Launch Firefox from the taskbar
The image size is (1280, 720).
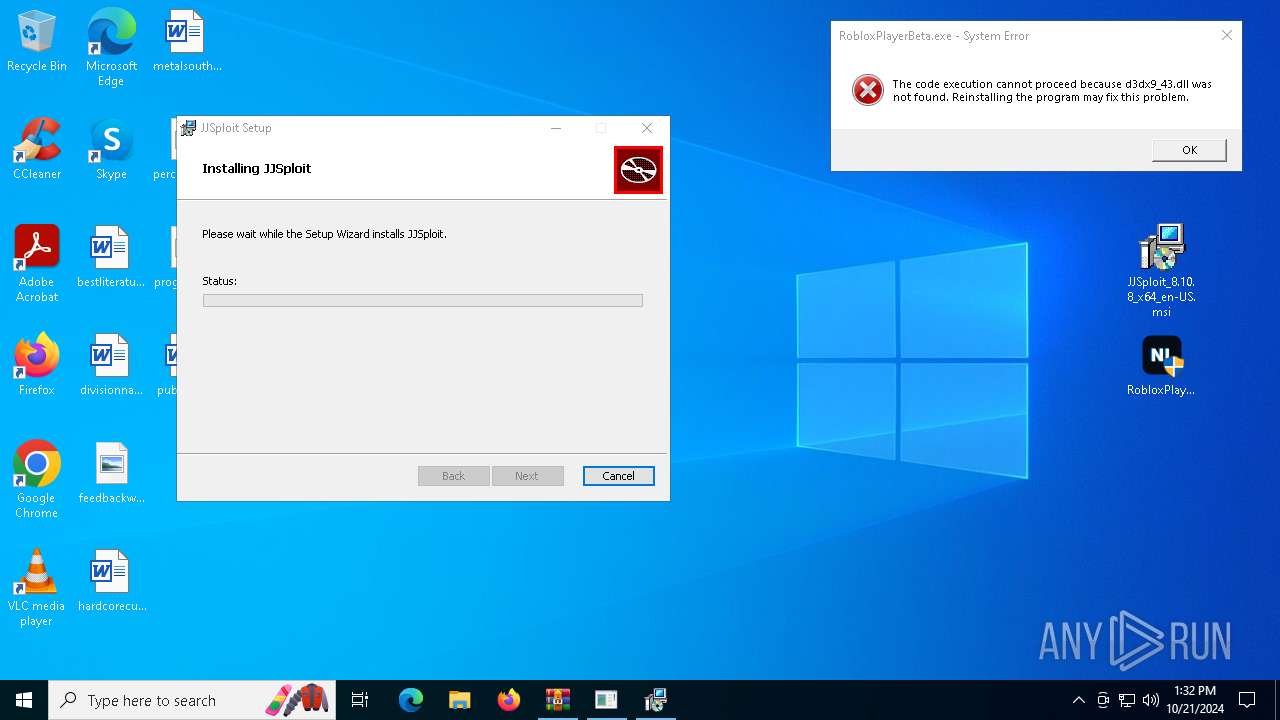tap(509, 700)
